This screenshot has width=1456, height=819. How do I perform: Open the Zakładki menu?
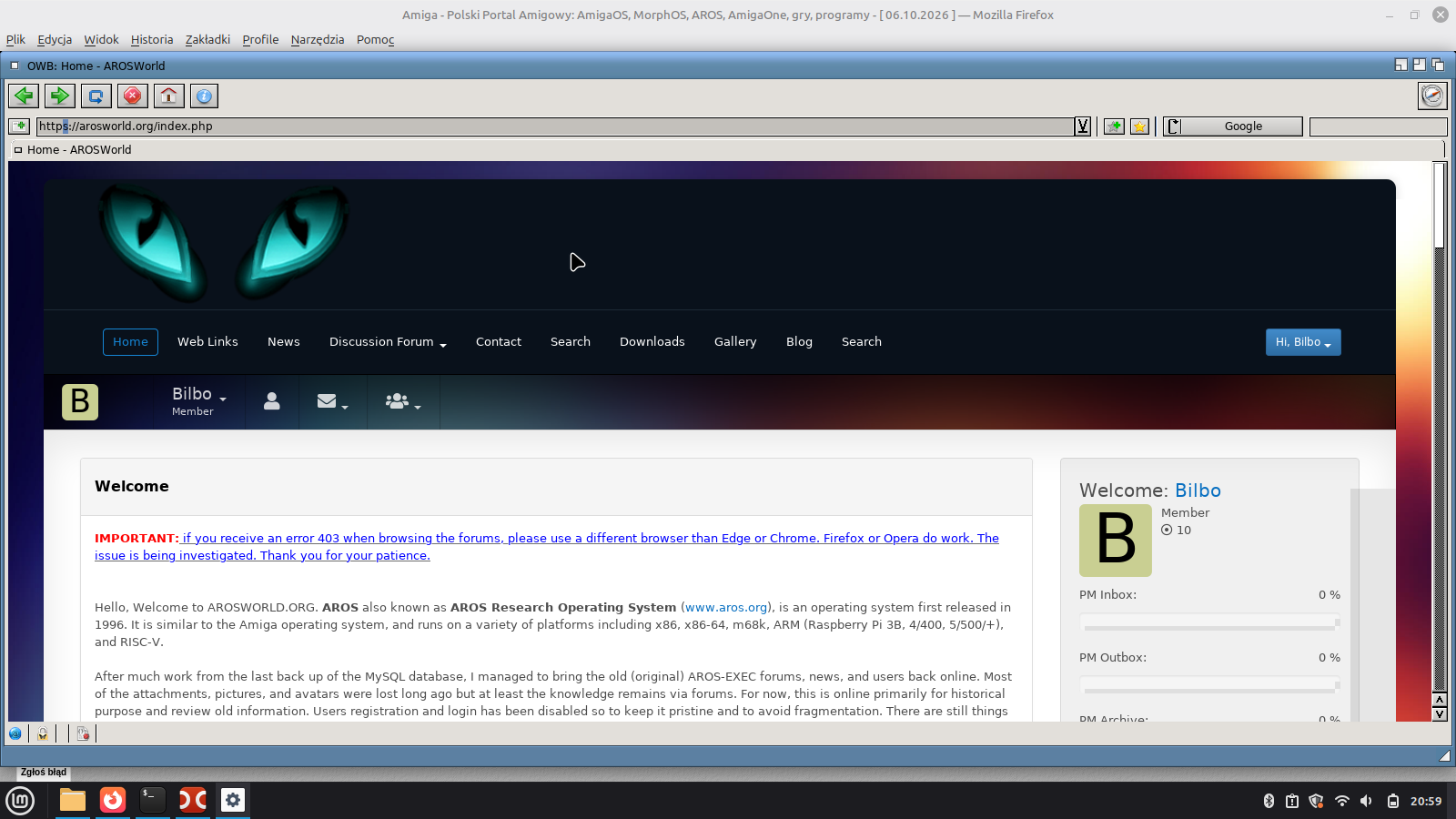point(207,39)
